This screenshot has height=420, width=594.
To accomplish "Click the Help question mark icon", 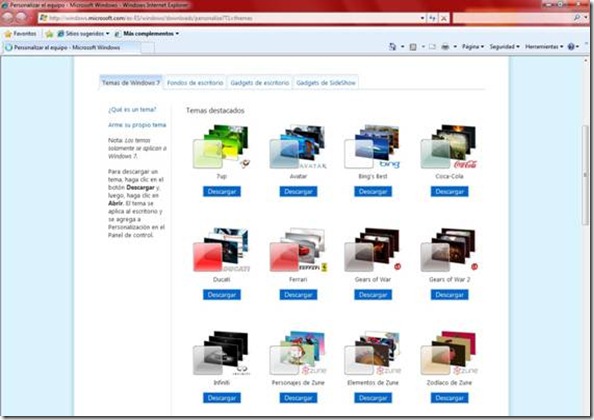I will (571, 47).
